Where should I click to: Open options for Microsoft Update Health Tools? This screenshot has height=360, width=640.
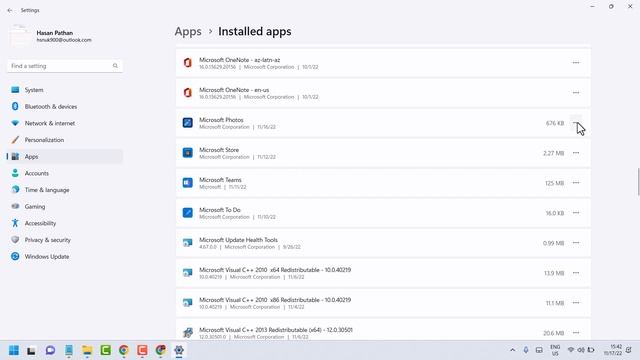(576, 243)
